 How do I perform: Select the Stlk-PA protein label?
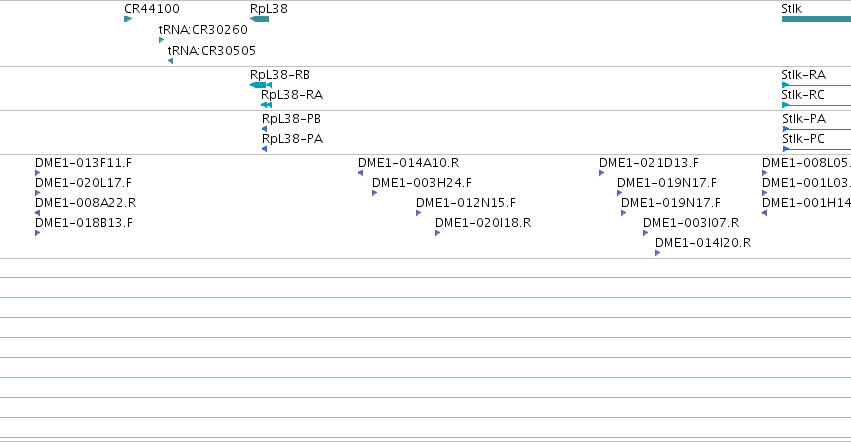coord(804,118)
